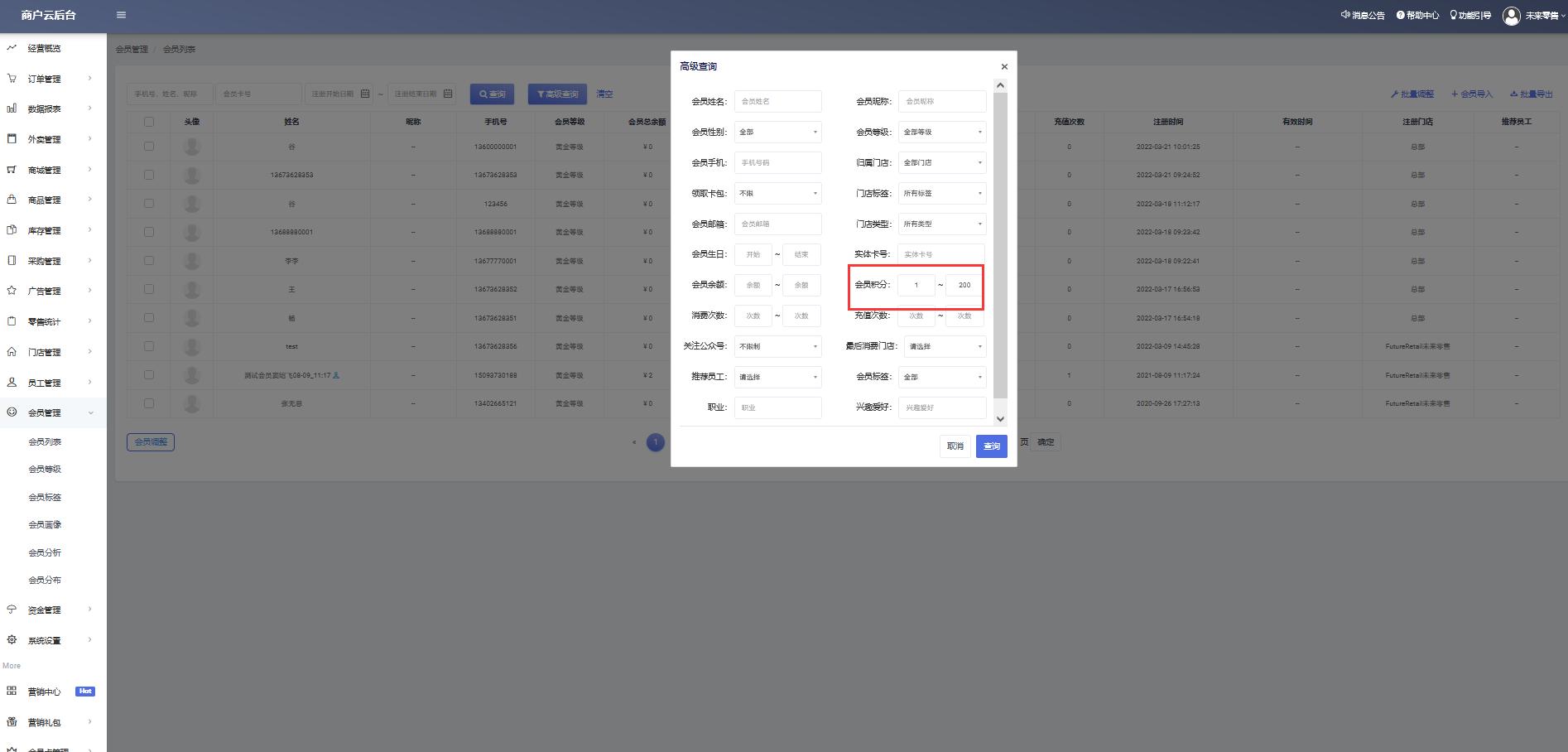Open the 会员性别 dropdown
The image size is (1568, 752).
point(778,132)
